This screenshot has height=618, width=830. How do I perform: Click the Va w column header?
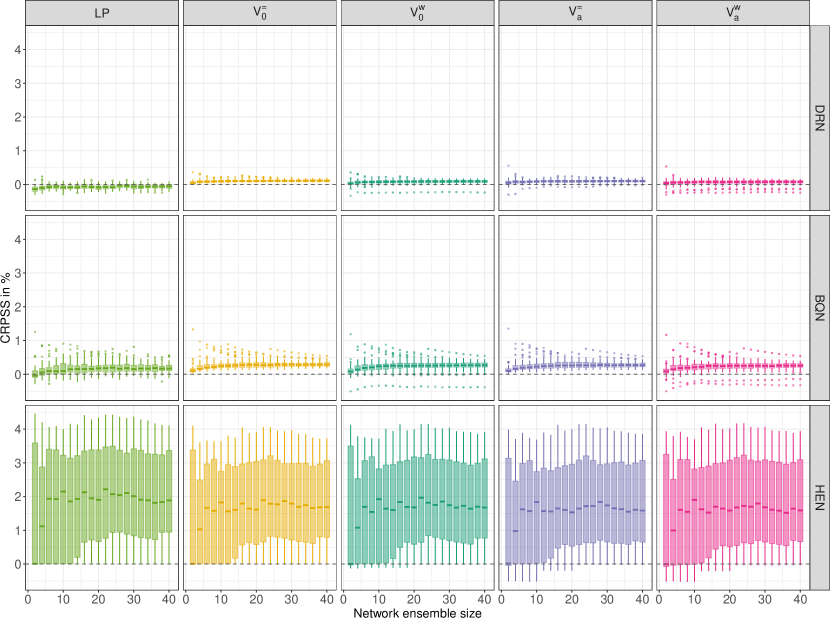[732, 13]
